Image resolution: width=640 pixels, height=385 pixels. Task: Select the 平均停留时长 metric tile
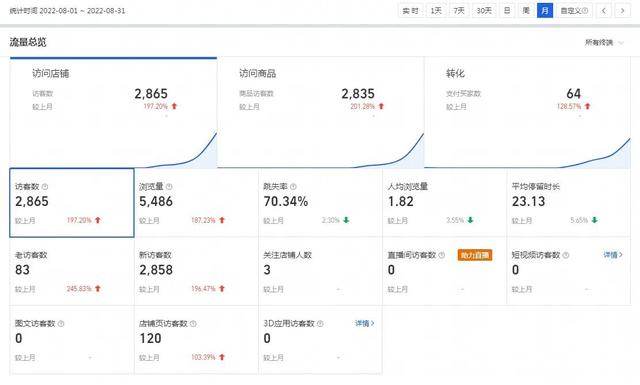tap(569, 203)
